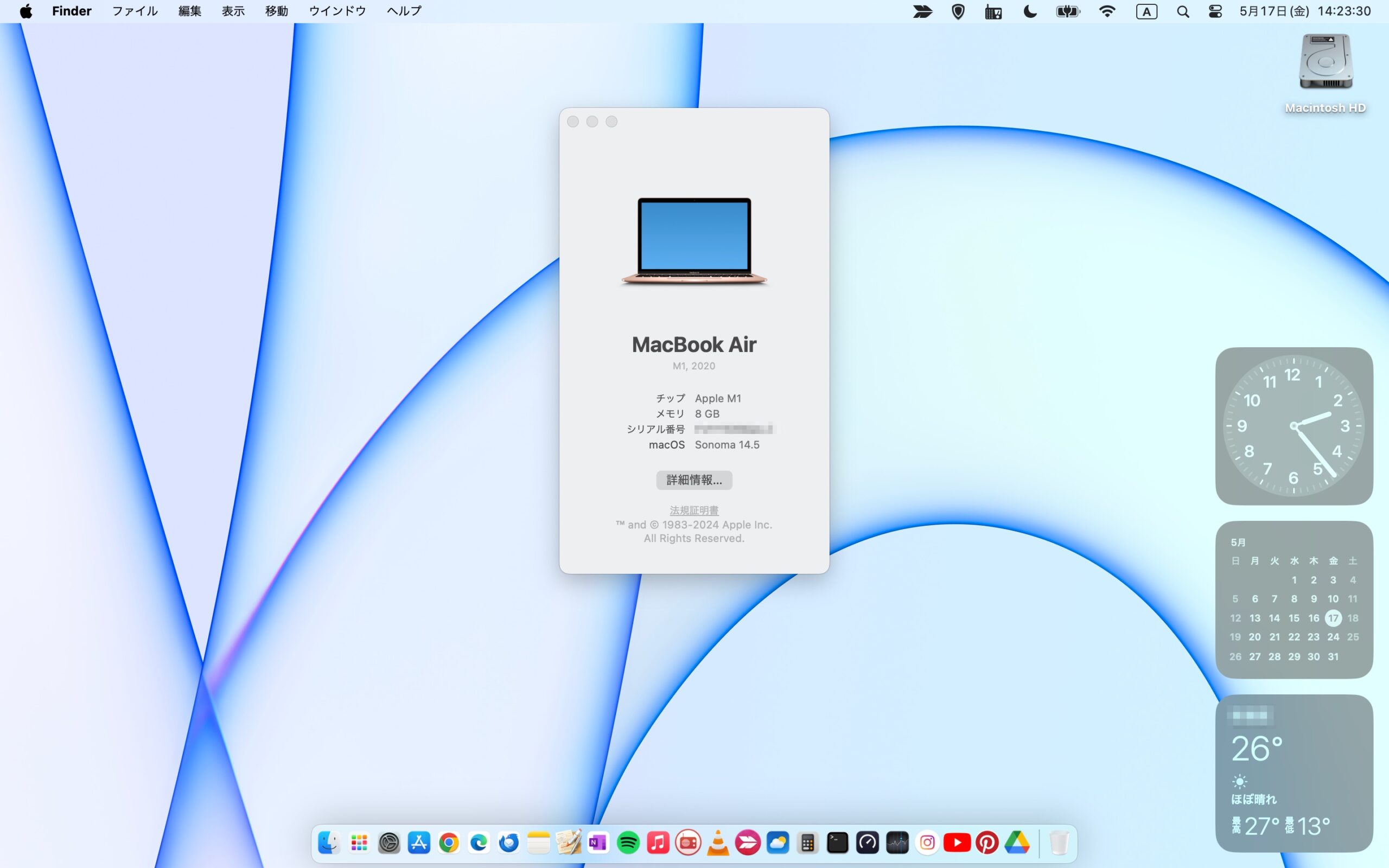Image resolution: width=1389 pixels, height=868 pixels.
Task: Open the Finder menu
Action: click(72, 11)
